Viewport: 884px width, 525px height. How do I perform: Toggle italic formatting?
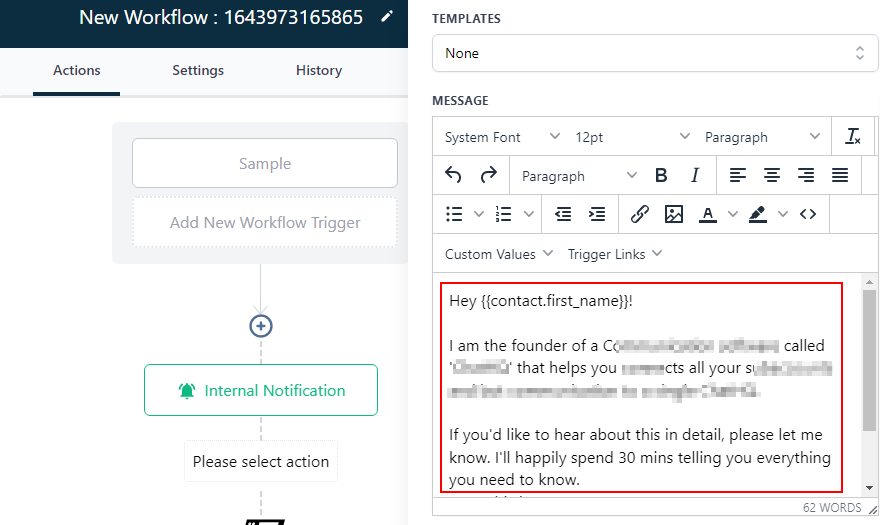coord(695,175)
